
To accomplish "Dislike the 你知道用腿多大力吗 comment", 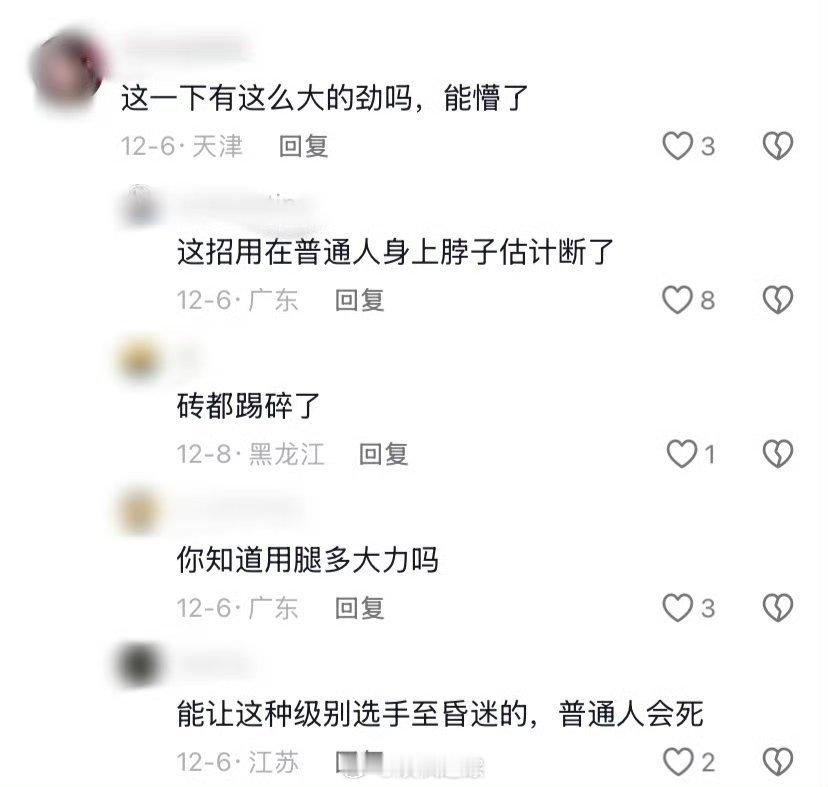I will click(778, 607).
